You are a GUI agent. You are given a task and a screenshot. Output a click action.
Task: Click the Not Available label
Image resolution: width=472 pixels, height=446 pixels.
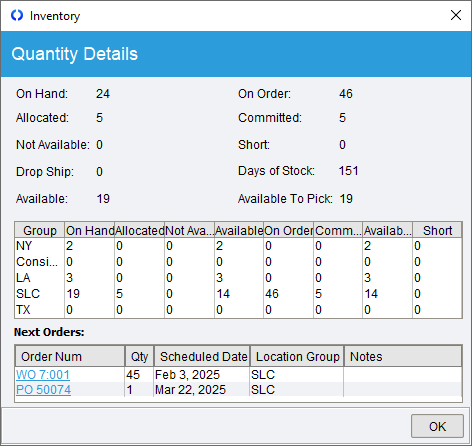click(x=53, y=145)
